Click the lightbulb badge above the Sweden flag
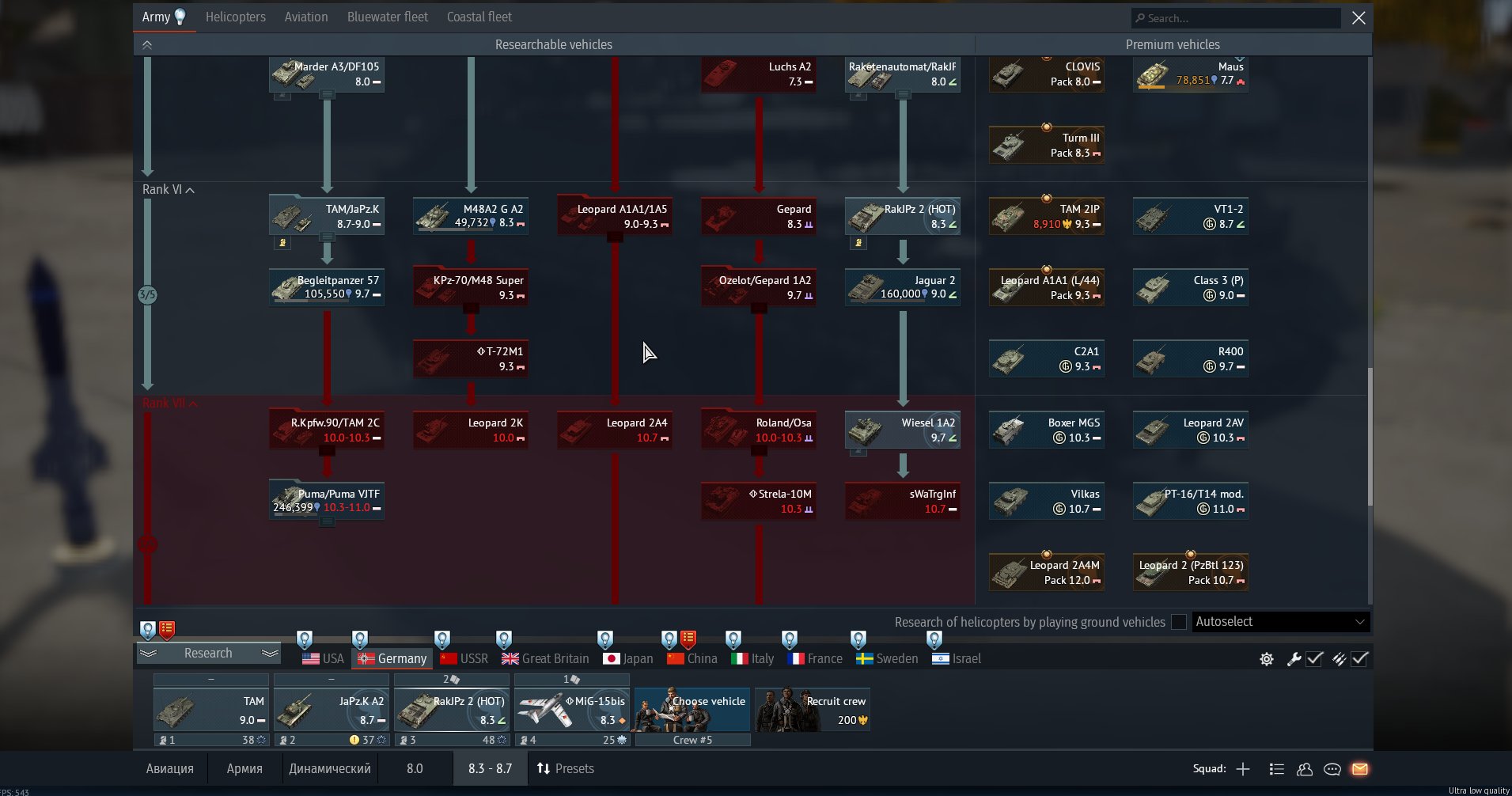This screenshot has height=796, width=1512. 858,639
